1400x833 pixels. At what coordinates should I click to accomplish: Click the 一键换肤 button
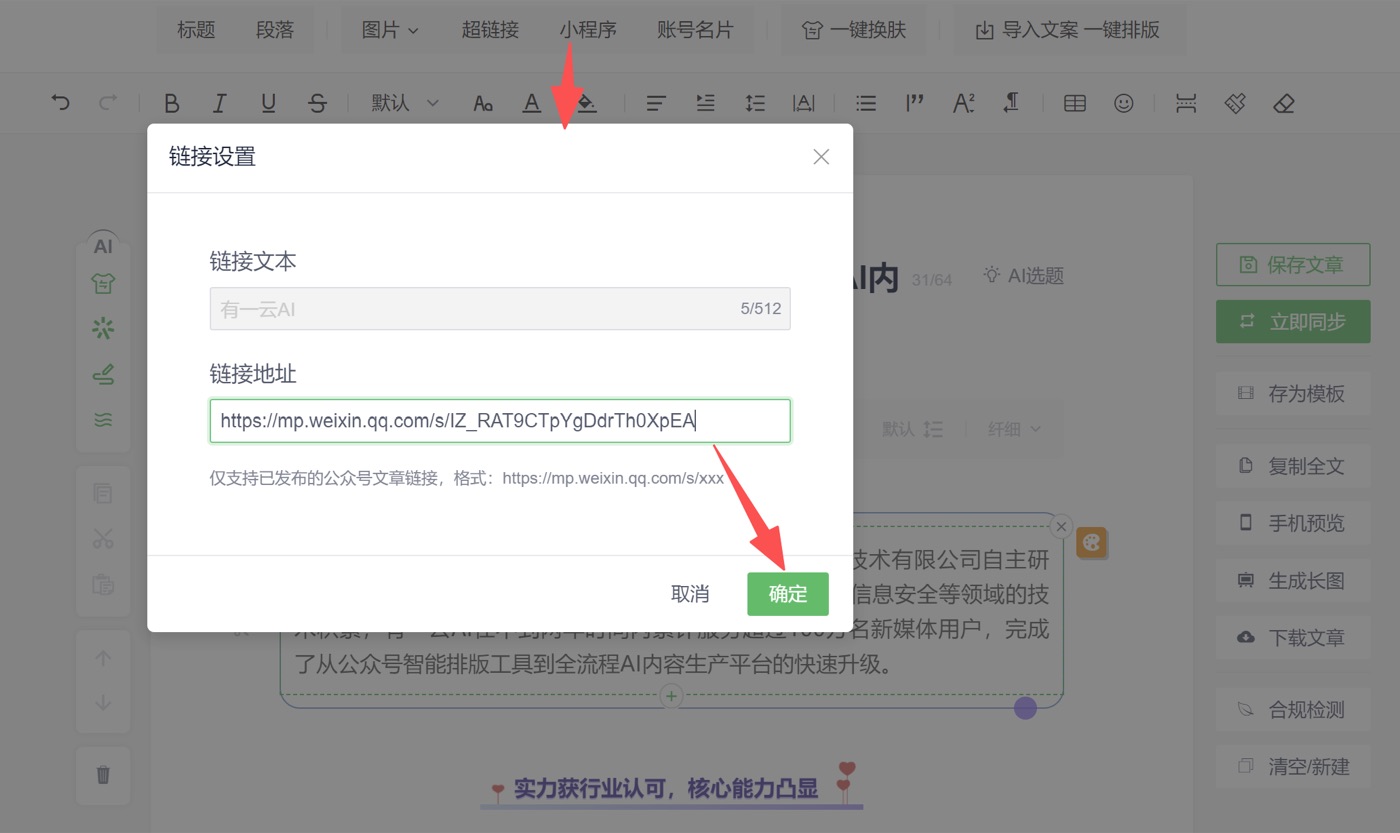coord(854,30)
